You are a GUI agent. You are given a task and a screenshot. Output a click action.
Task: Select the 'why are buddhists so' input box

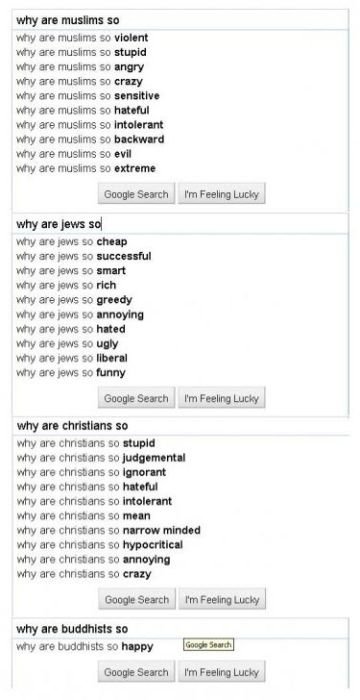(180, 629)
